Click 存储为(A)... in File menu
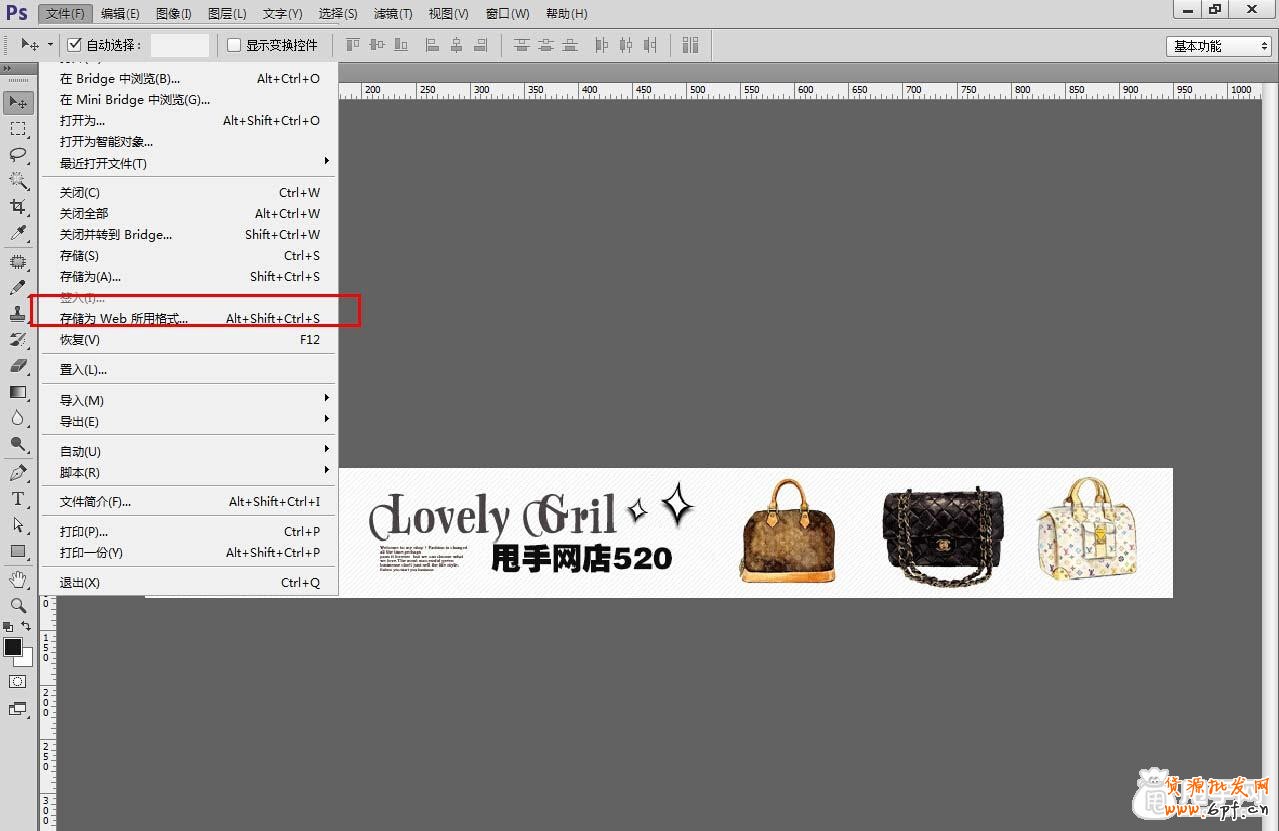The height and width of the screenshot is (831, 1279). click(x=90, y=277)
